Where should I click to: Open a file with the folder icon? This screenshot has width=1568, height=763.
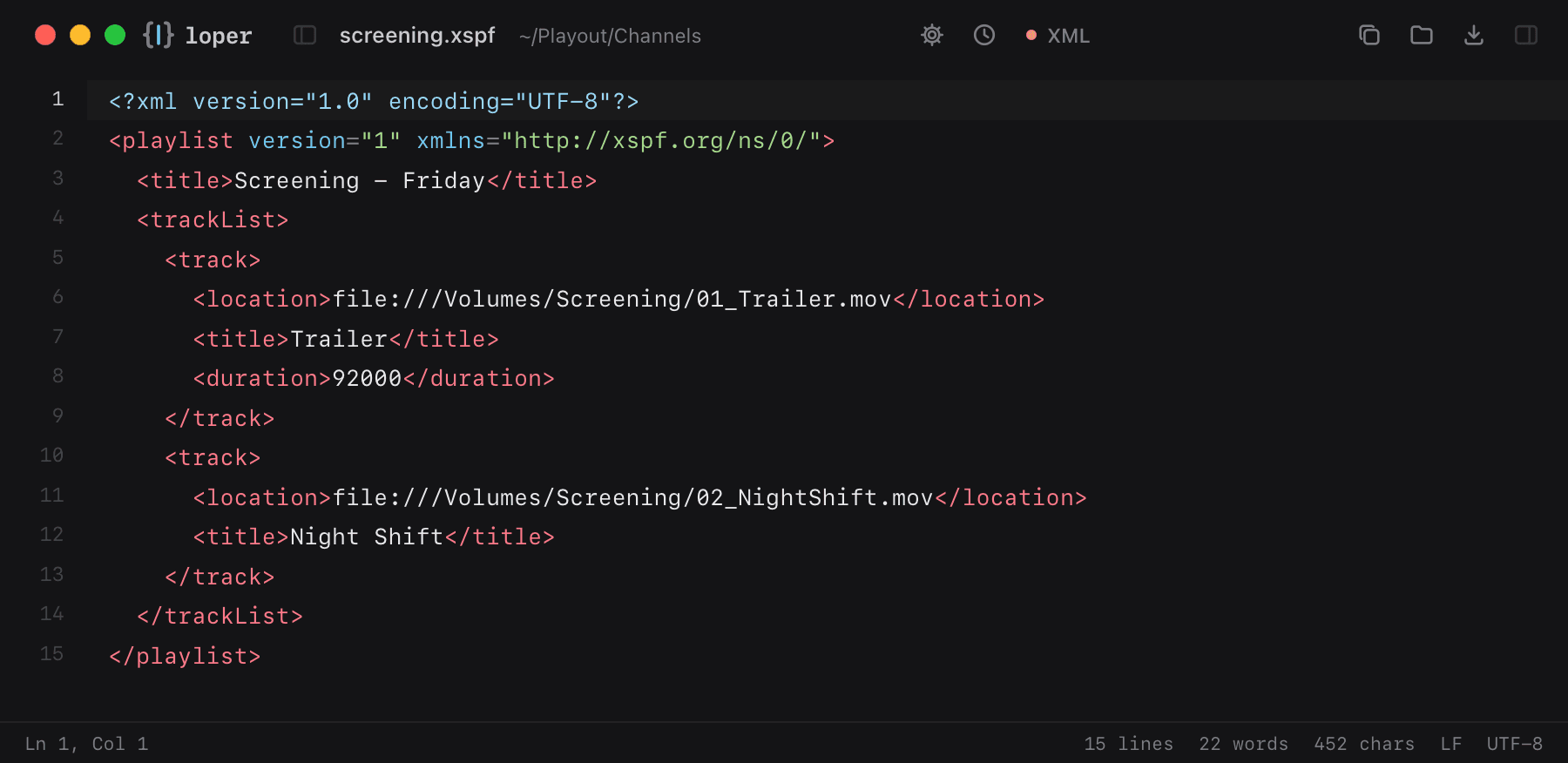pyautogui.click(x=1422, y=35)
